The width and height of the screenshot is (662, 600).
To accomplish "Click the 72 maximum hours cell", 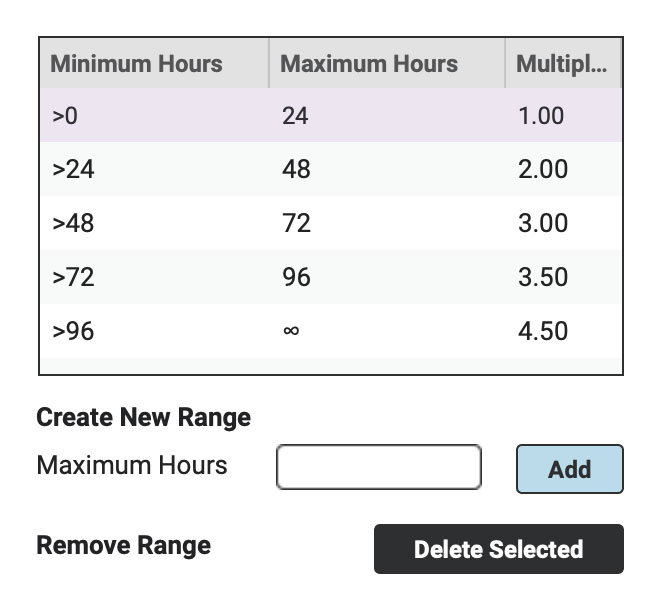I will pyautogui.click(x=387, y=223).
